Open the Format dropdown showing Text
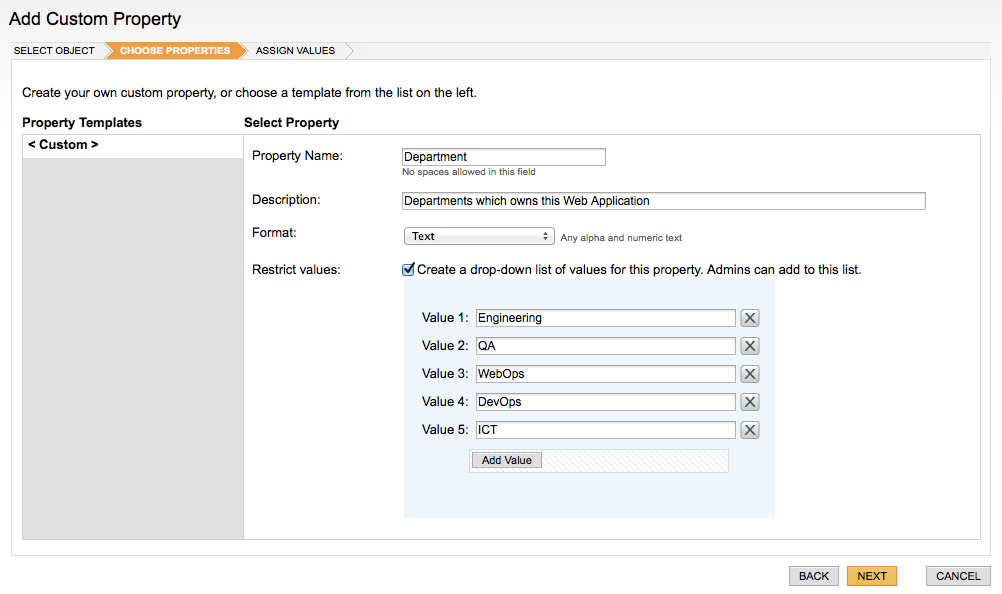This screenshot has height=594, width=1002. 478,237
